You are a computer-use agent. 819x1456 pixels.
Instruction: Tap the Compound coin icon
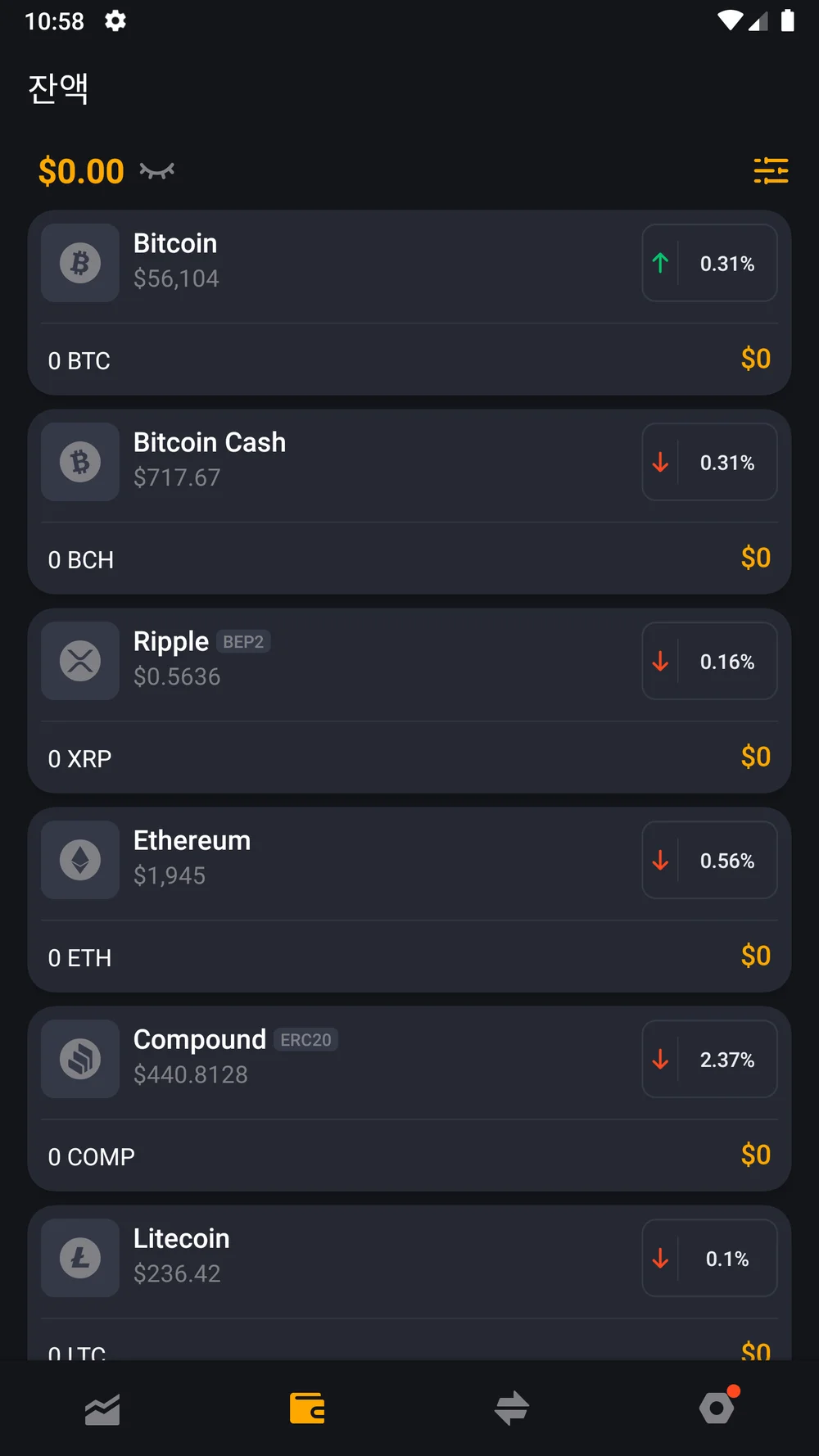[80, 1059]
